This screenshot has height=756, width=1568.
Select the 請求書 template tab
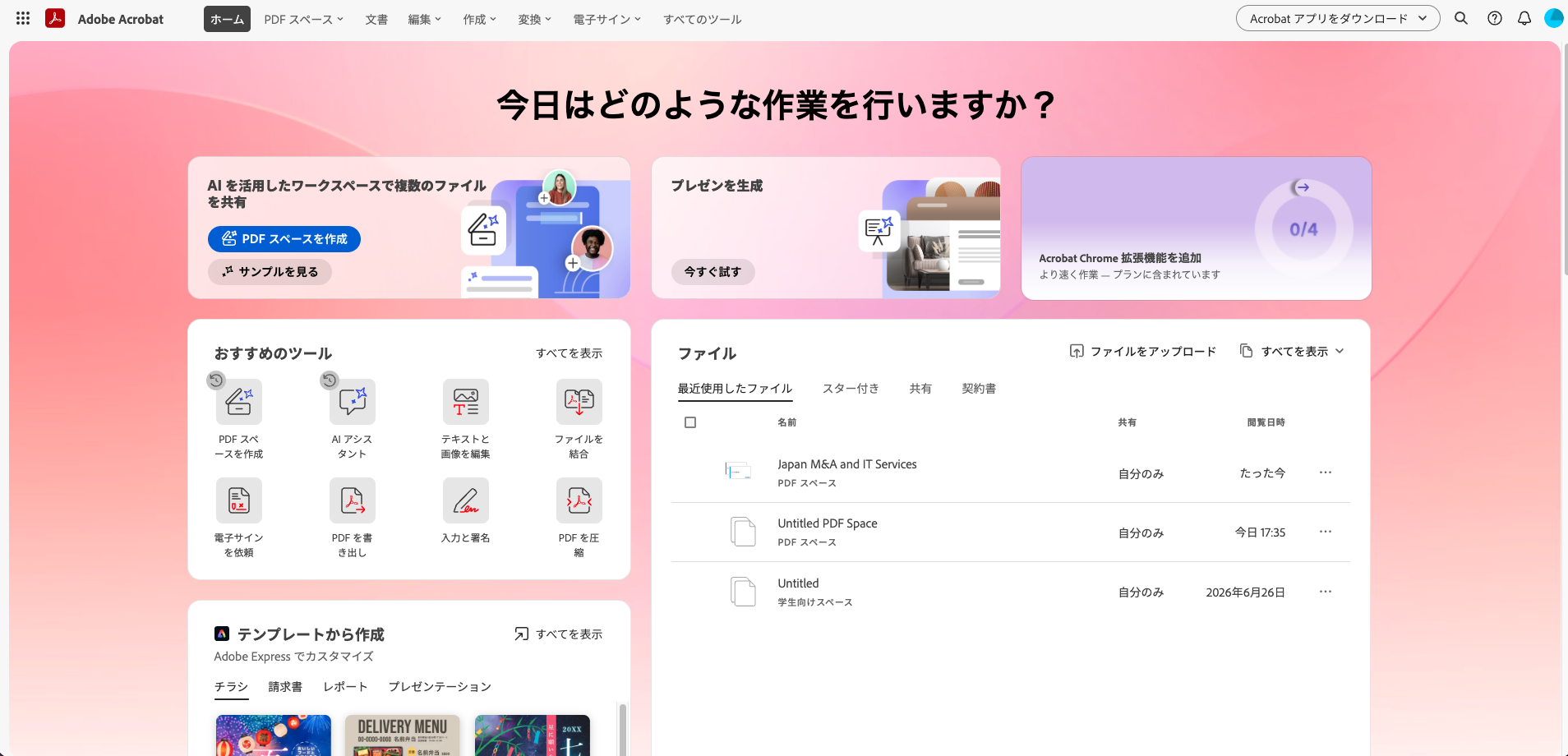[x=285, y=687]
